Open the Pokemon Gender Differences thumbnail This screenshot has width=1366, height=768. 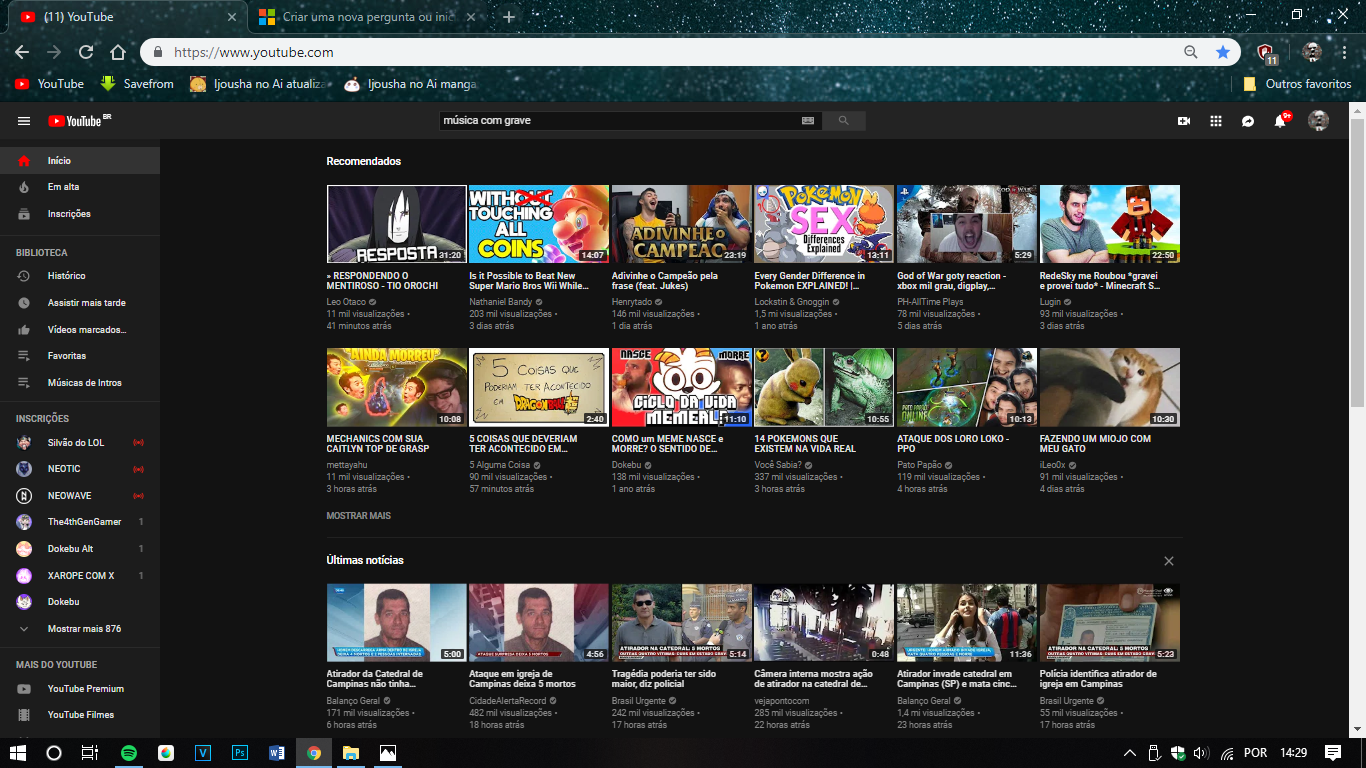point(824,224)
